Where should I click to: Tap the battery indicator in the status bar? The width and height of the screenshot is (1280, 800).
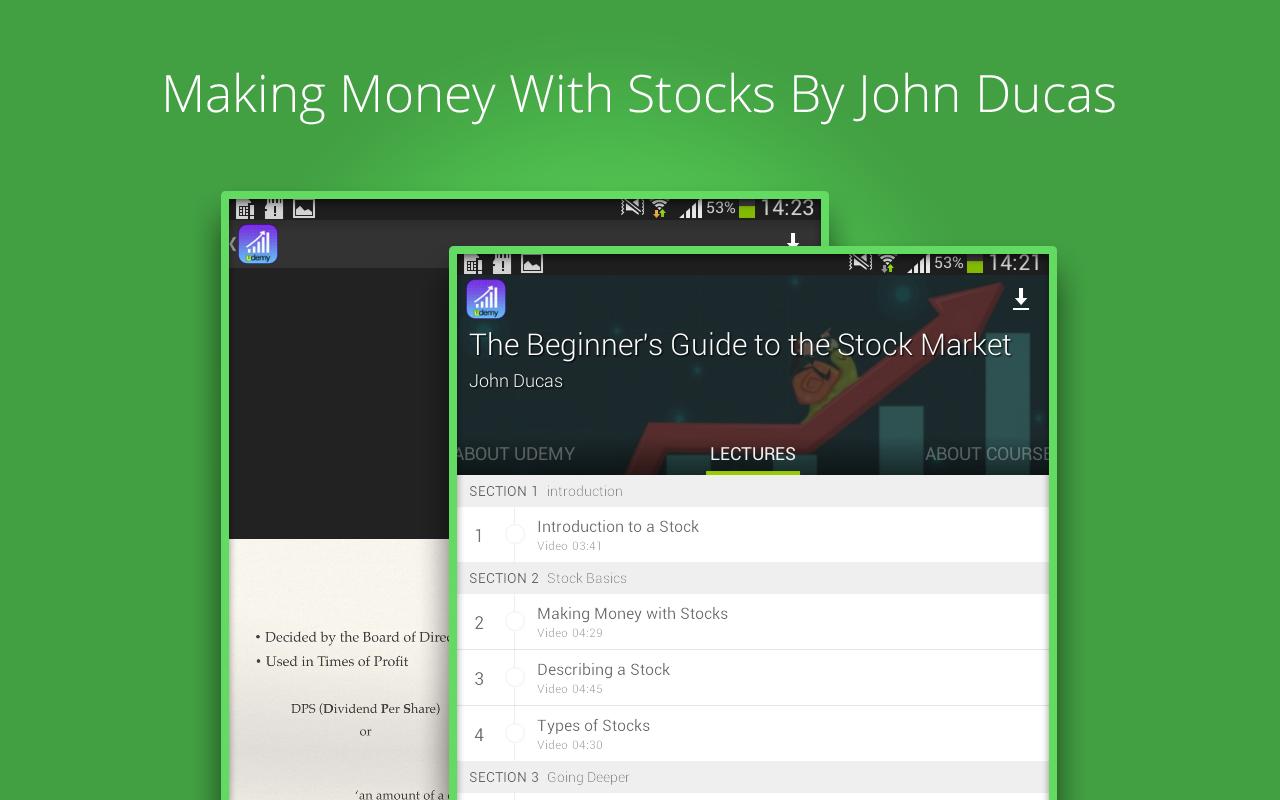(970, 264)
